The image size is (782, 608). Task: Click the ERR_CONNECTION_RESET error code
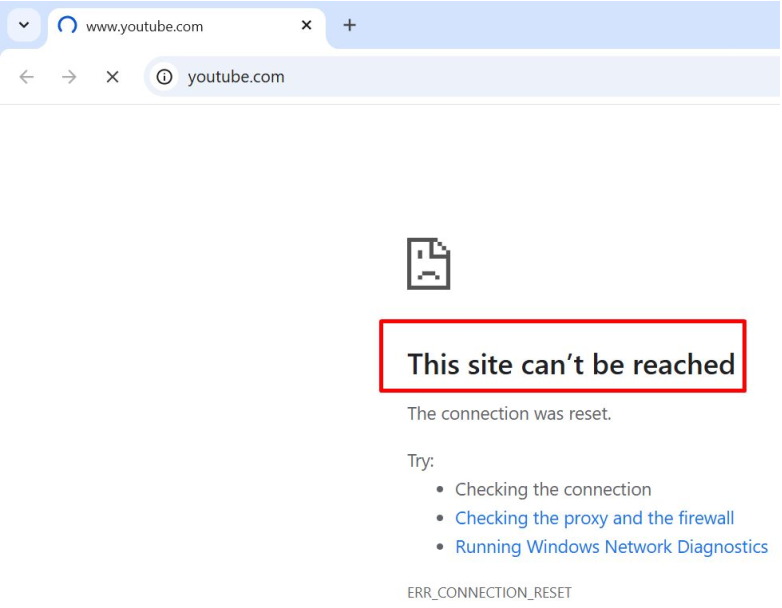click(x=489, y=593)
